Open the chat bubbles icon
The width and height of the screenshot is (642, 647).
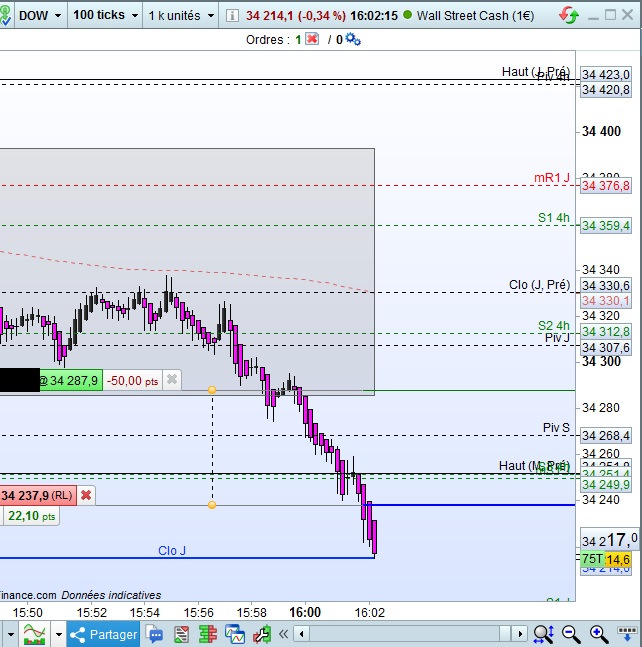(x=154, y=634)
